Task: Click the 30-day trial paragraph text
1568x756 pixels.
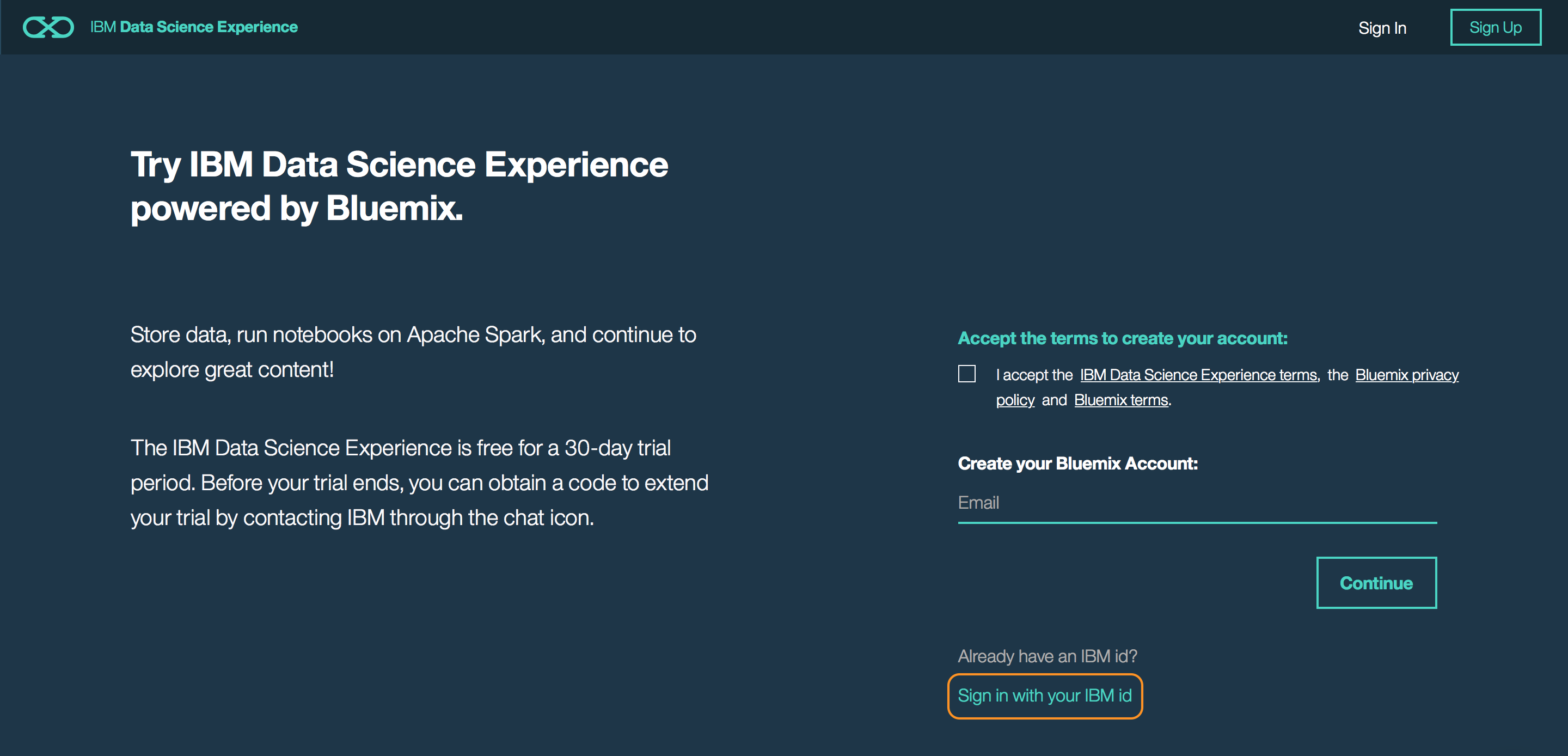Action: point(419,483)
